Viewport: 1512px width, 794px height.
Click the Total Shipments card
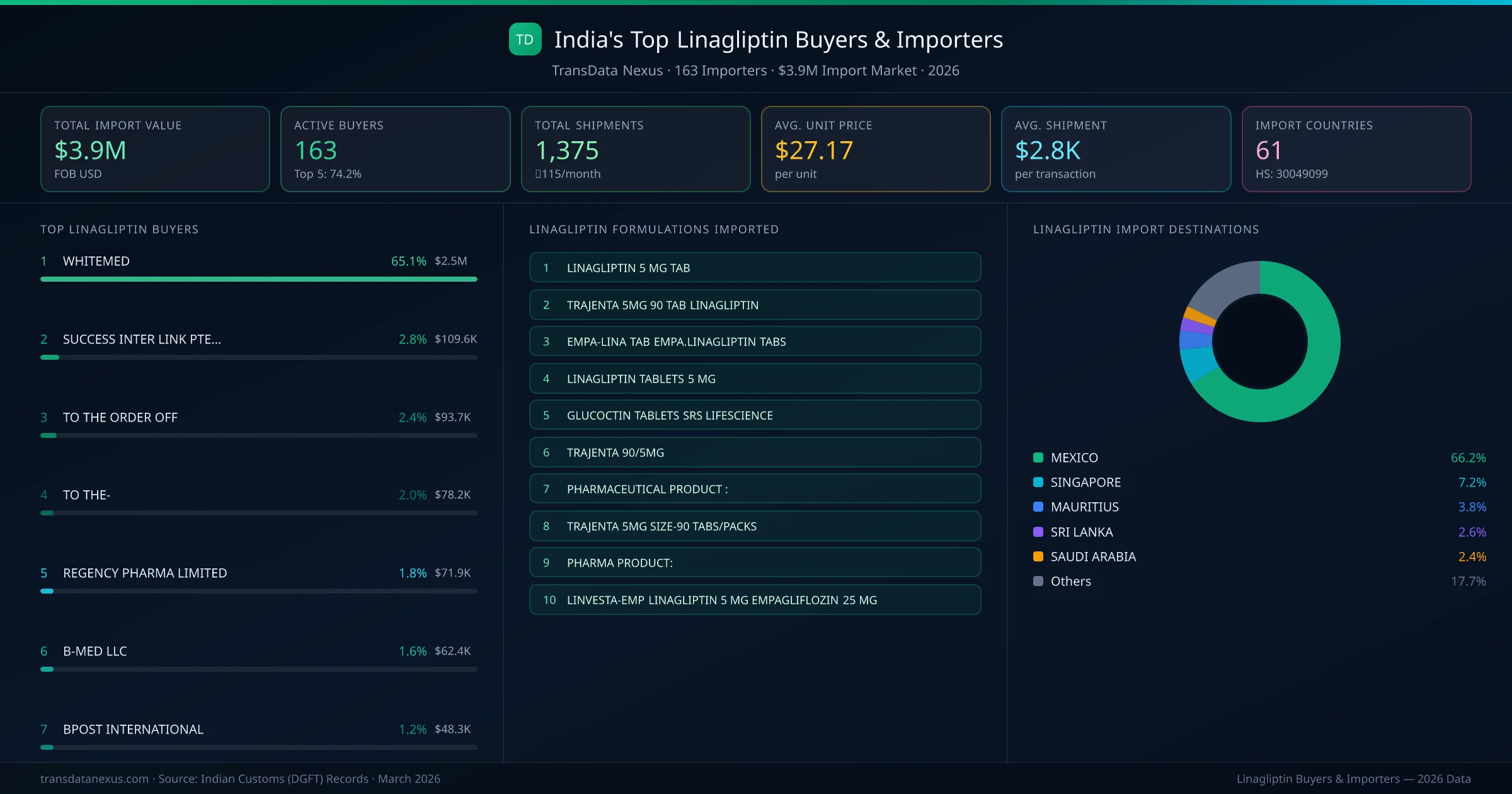[x=635, y=149]
